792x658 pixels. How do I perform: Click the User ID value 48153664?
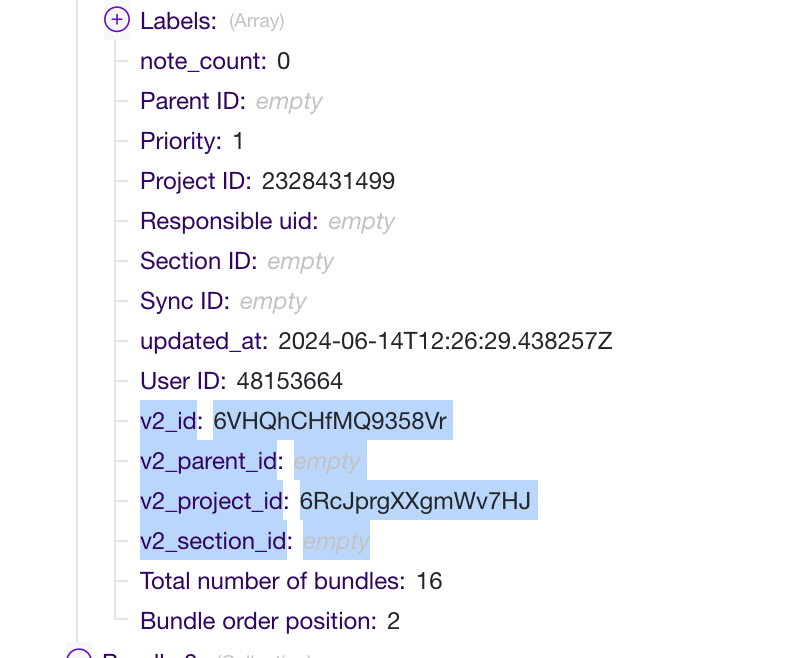[x=289, y=381]
